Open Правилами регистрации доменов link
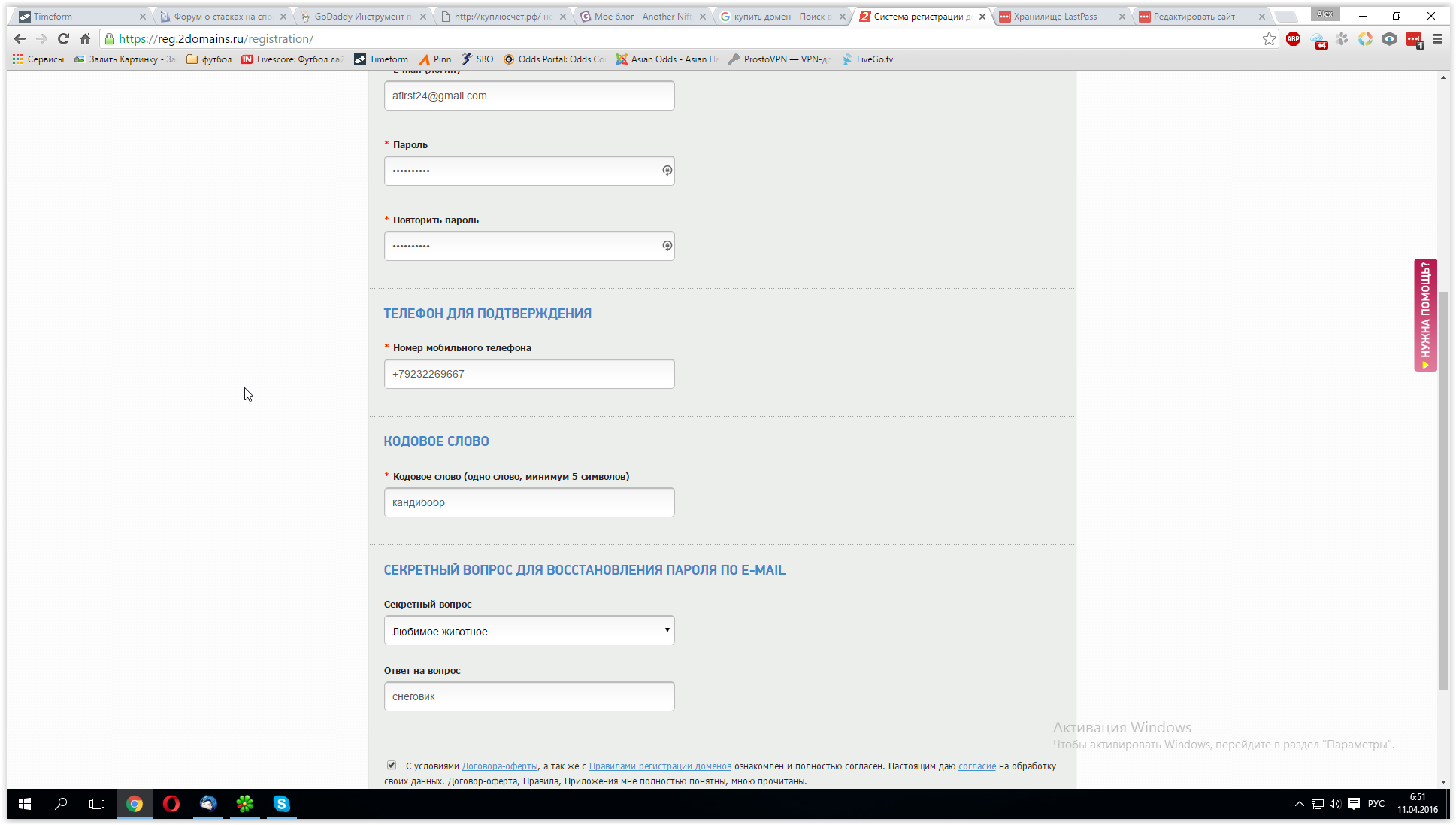This screenshot has width=1456, height=825. coord(659,766)
